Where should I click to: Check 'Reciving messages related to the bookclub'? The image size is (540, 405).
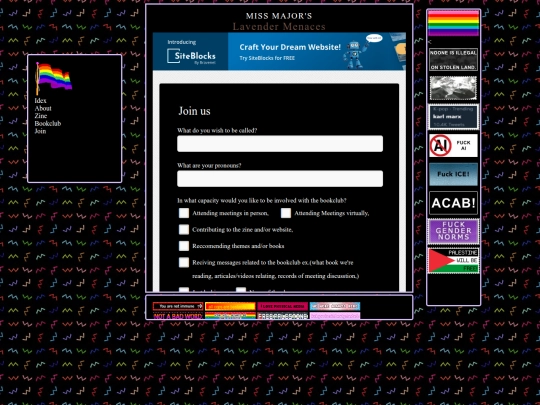point(184,262)
